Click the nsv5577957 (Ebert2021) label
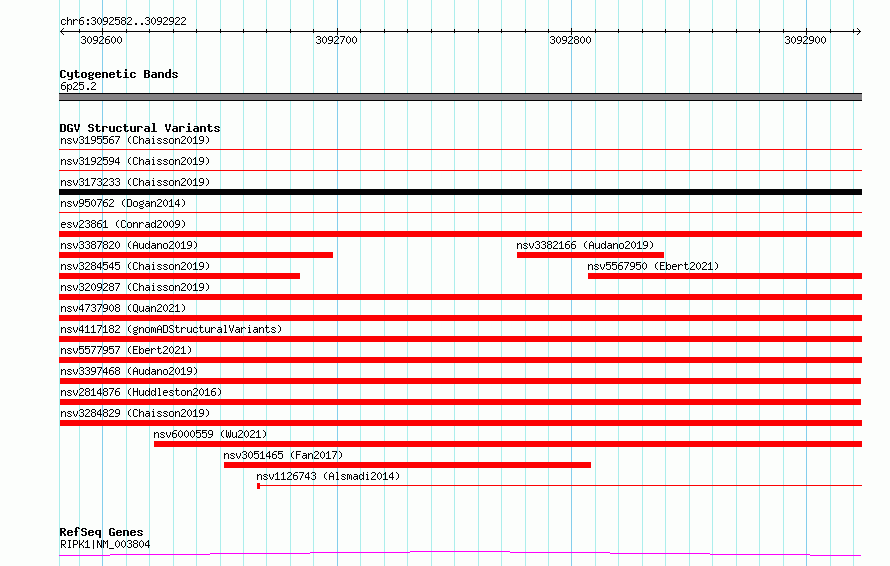This screenshot has height=566, width=890. (x=126, y=350)
